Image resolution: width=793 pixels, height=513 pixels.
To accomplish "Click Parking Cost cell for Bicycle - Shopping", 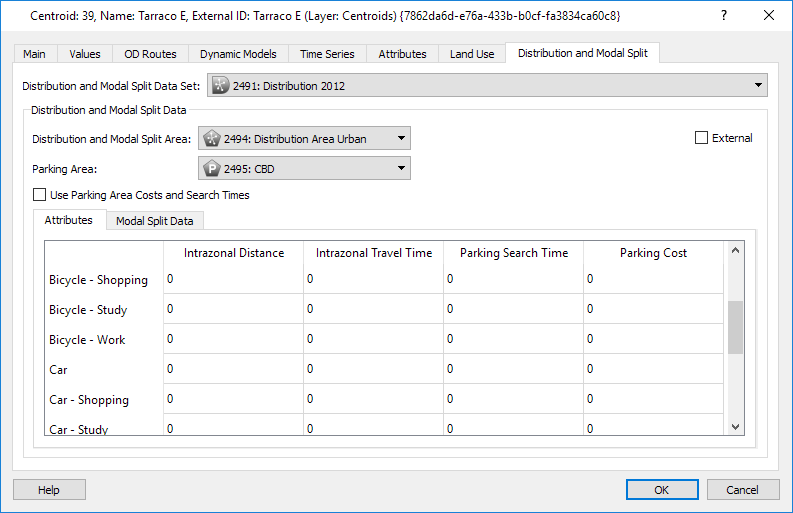I will 653,279.
